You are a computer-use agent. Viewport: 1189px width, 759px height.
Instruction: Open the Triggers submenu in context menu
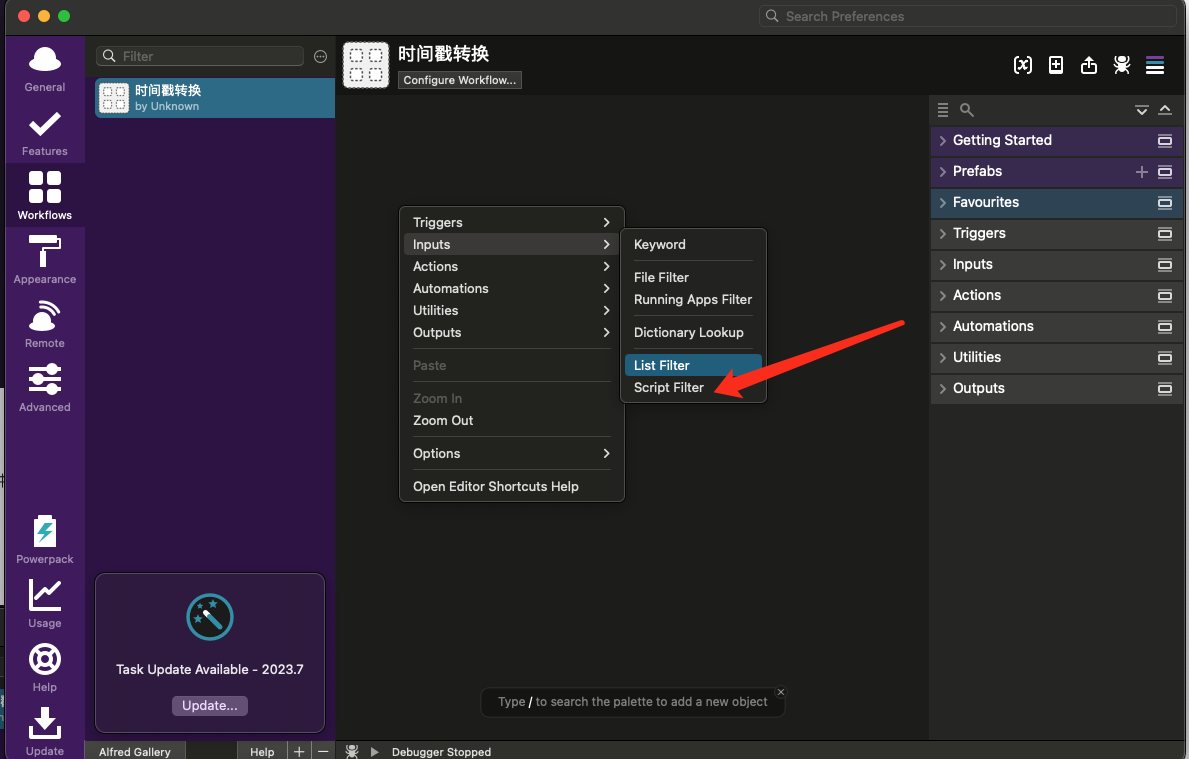point(511,222)
